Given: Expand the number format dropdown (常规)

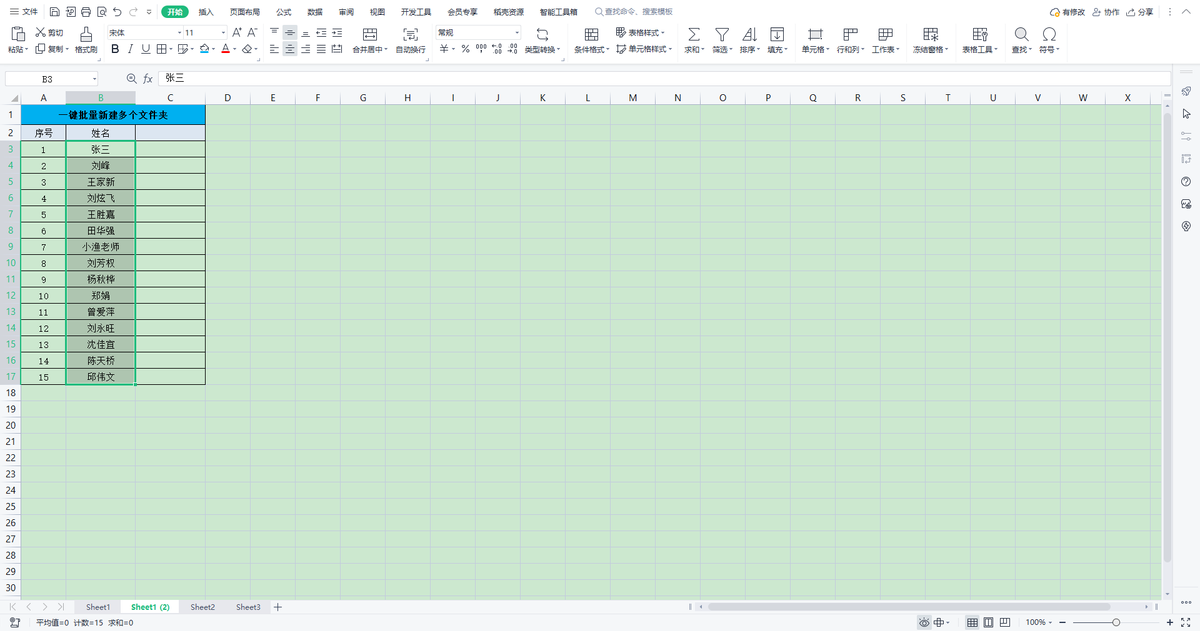Looking at the screenshot, I should 478,33.
